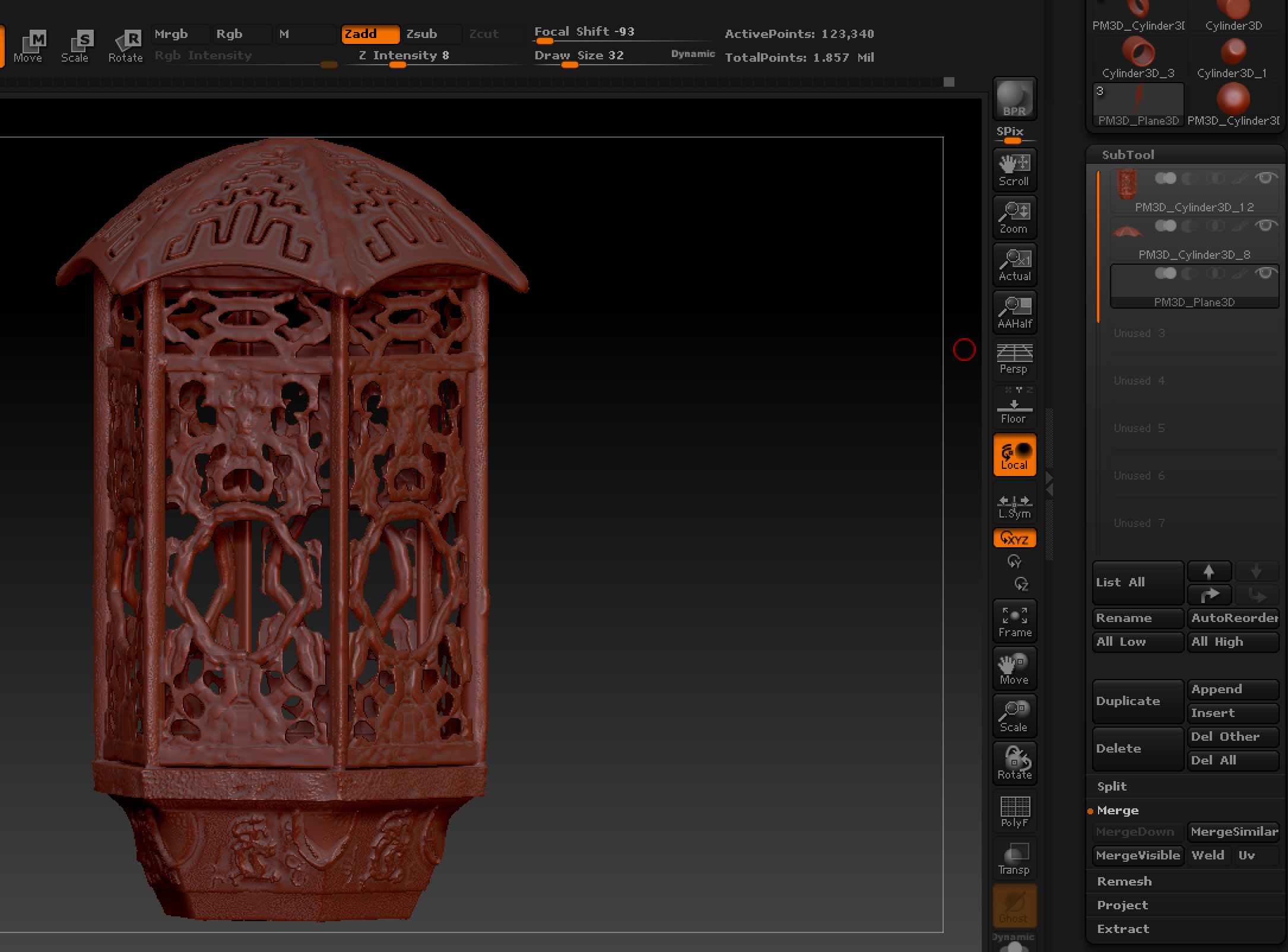Click the List All button
Viewport: 1288px width, 952px height.
1138,582
